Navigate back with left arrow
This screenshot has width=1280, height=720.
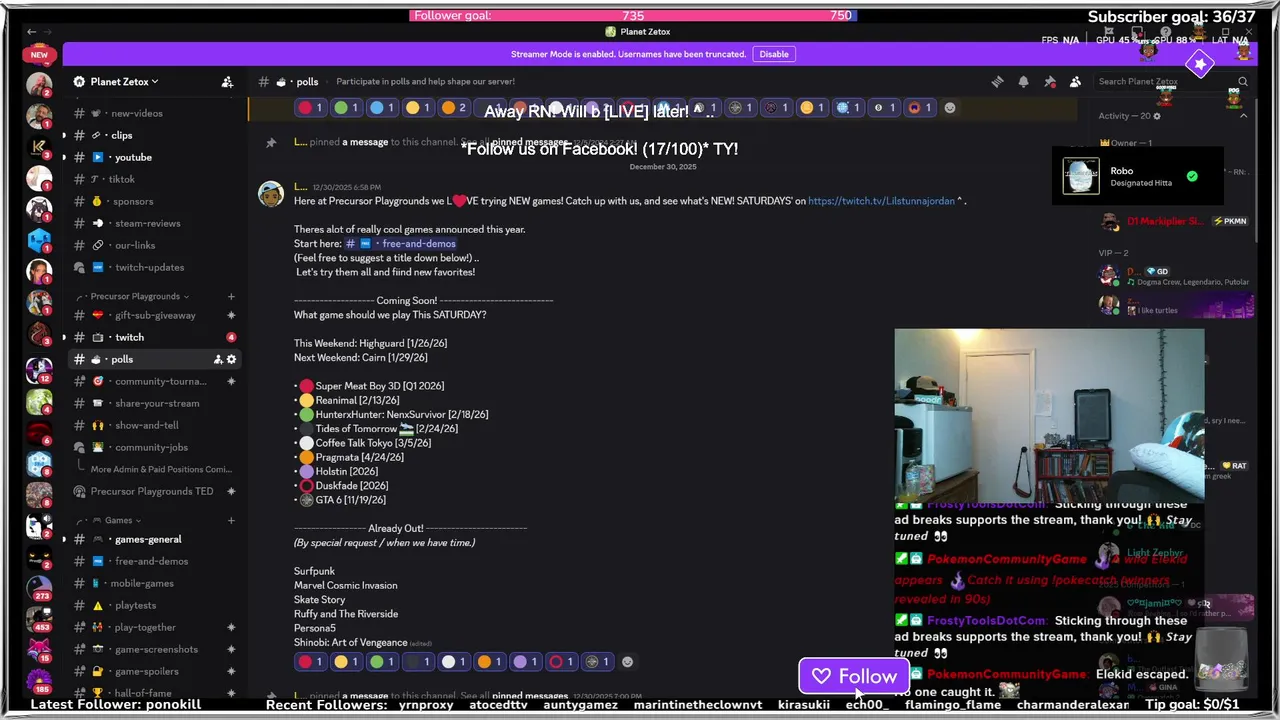pyautogui.click(x=32, y=32)
